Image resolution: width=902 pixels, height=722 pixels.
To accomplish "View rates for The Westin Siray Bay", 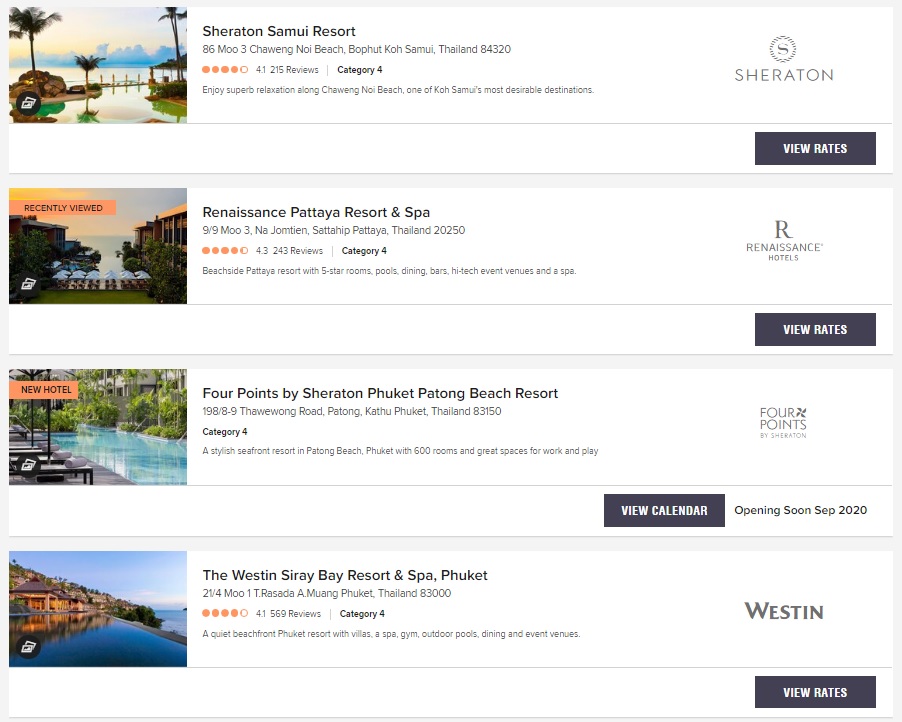I will 815,692.
